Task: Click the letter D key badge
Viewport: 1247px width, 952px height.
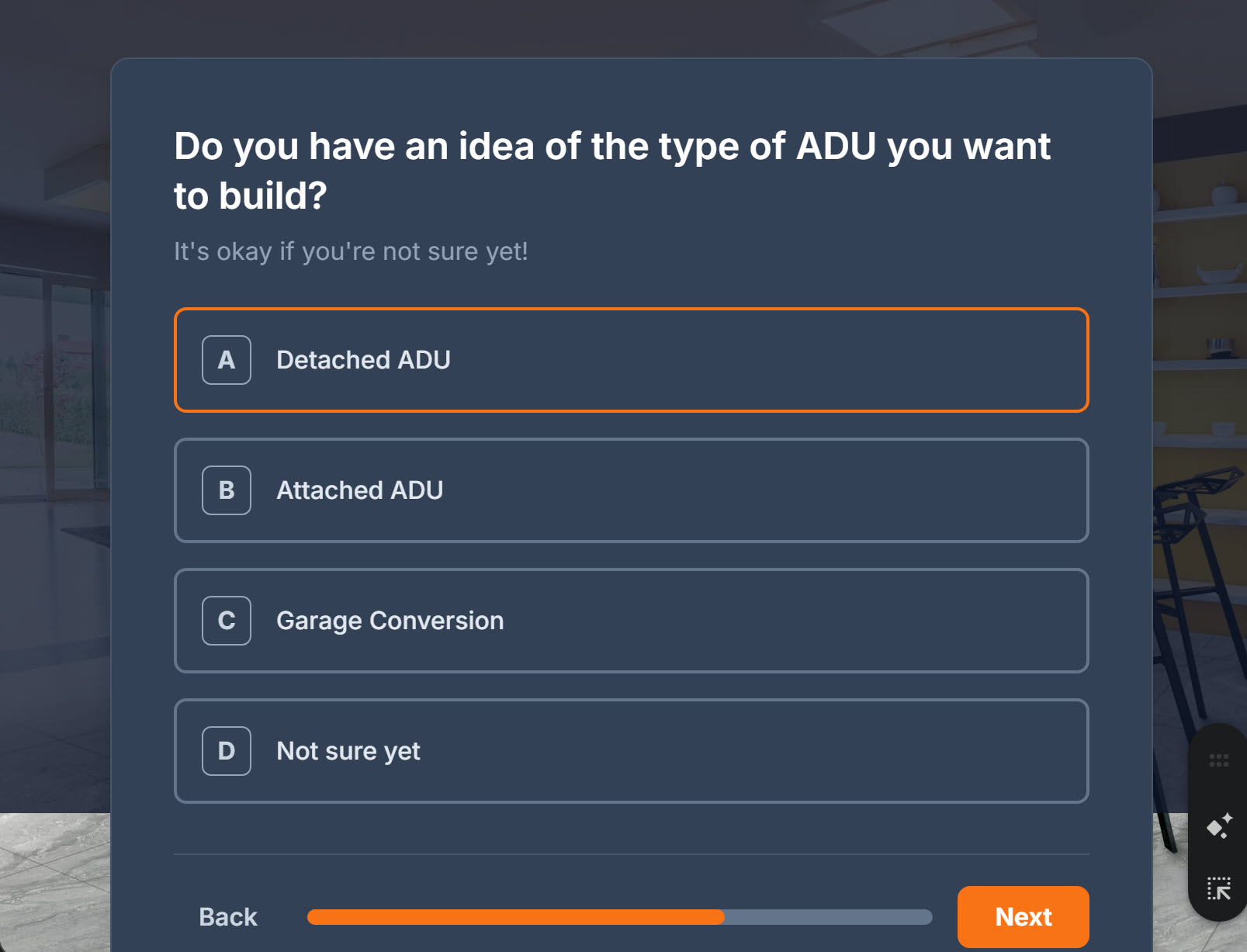Action: 227,751
